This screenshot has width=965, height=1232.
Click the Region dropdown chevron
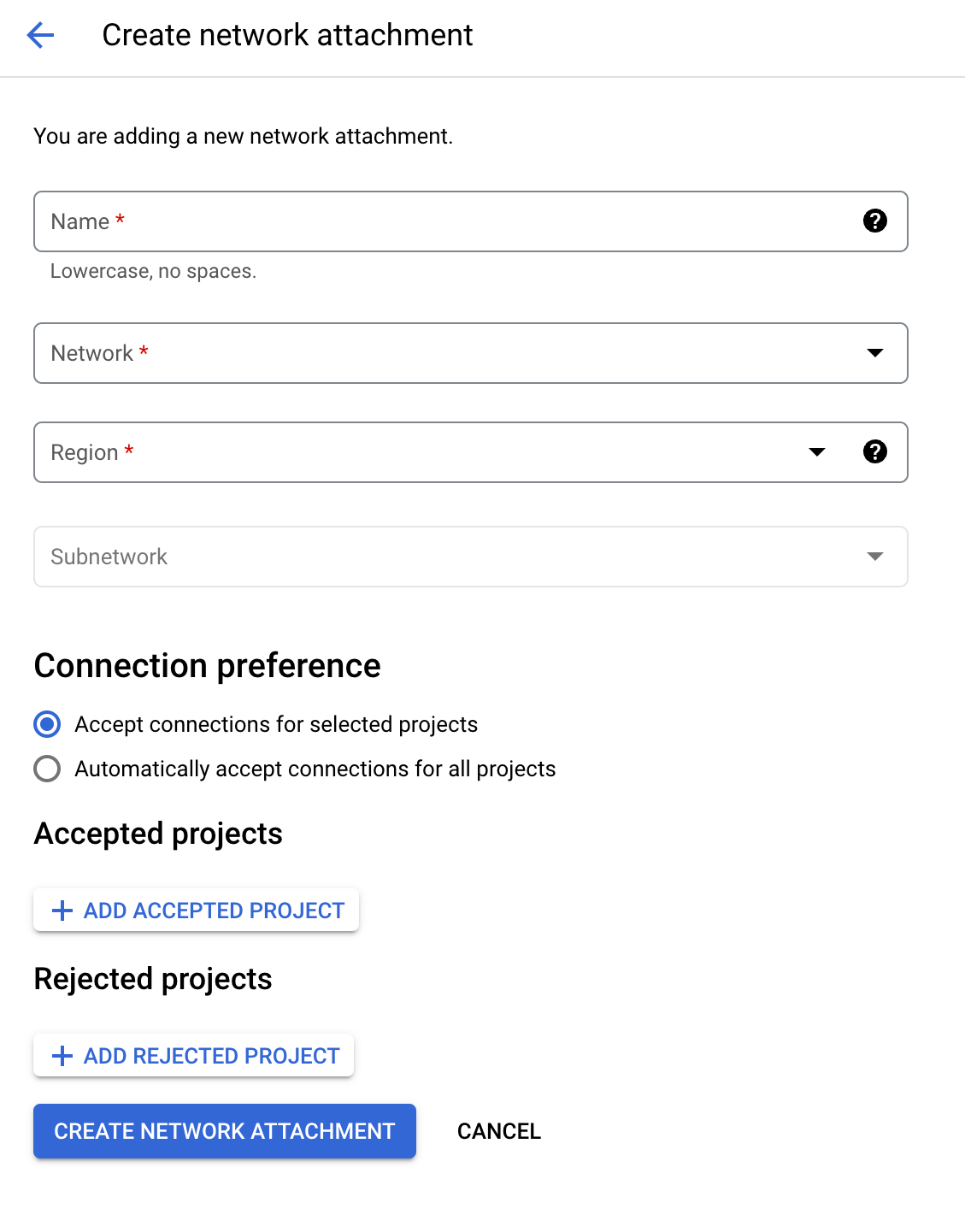[x=817, y=452]
